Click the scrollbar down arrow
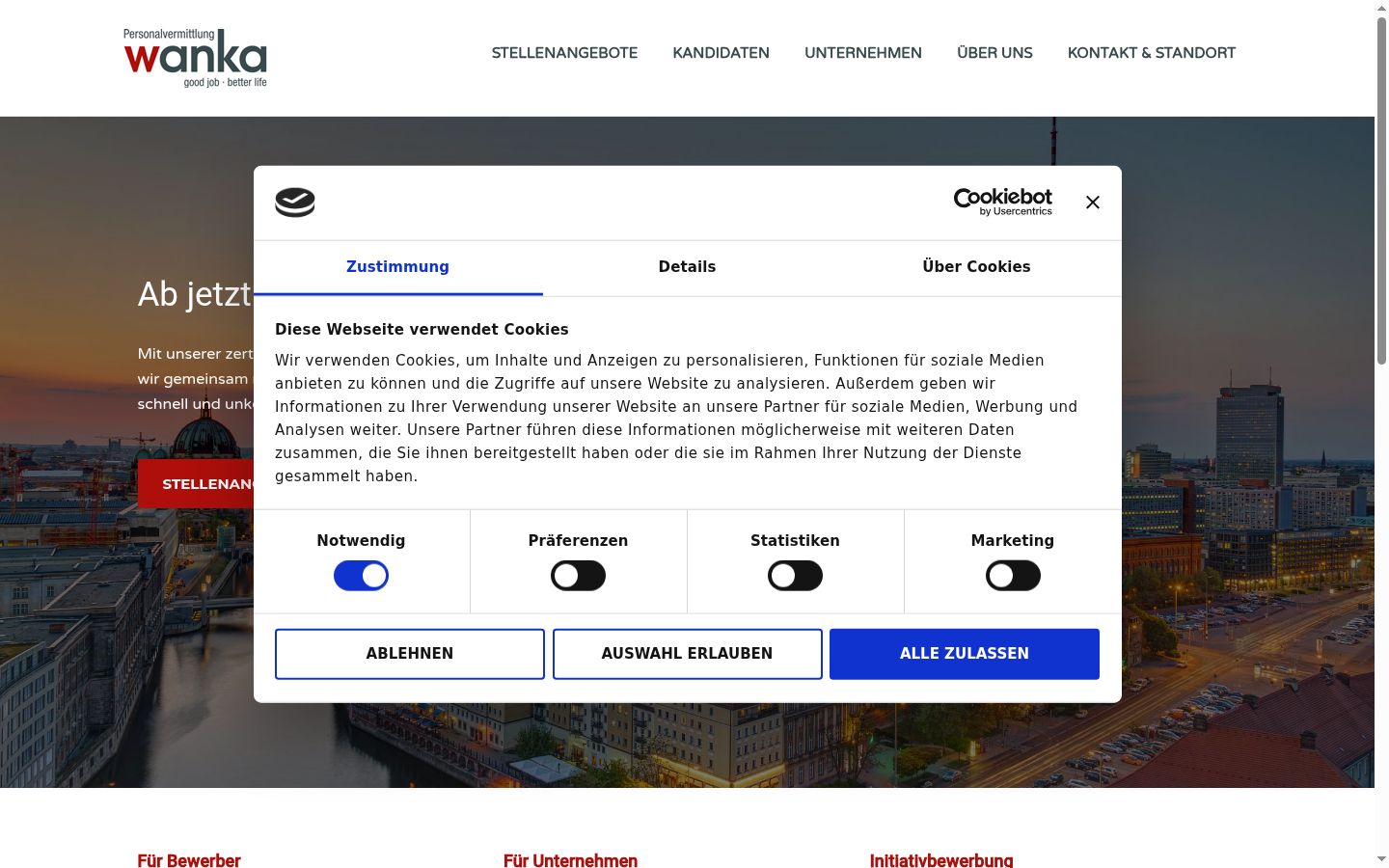Image resolution: width=1389 pixels, height=868 pixels. coord(1381,858)
